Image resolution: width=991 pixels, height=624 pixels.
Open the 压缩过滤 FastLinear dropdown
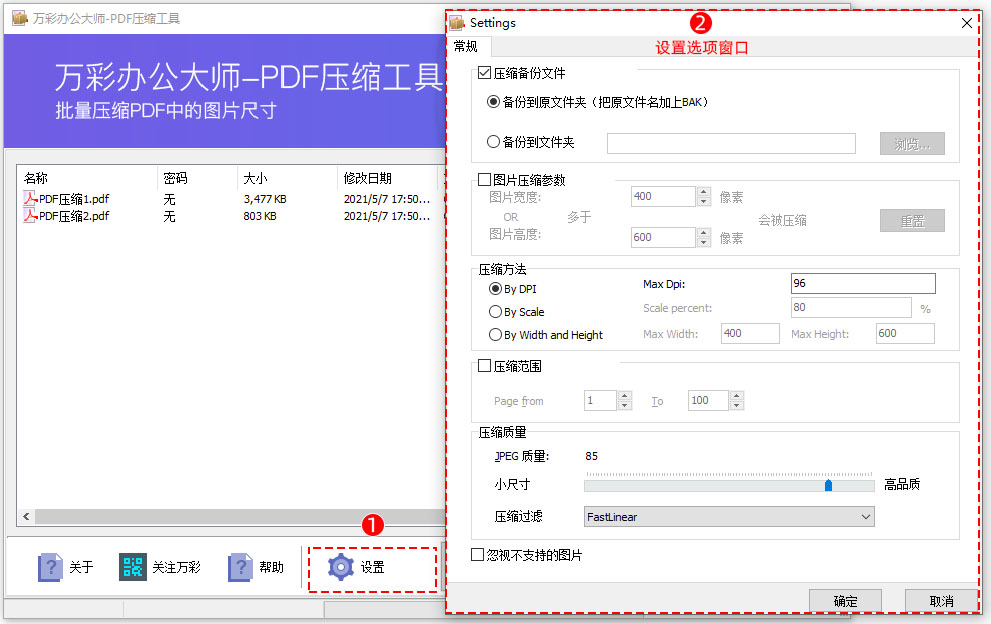(x=729, y=517)
